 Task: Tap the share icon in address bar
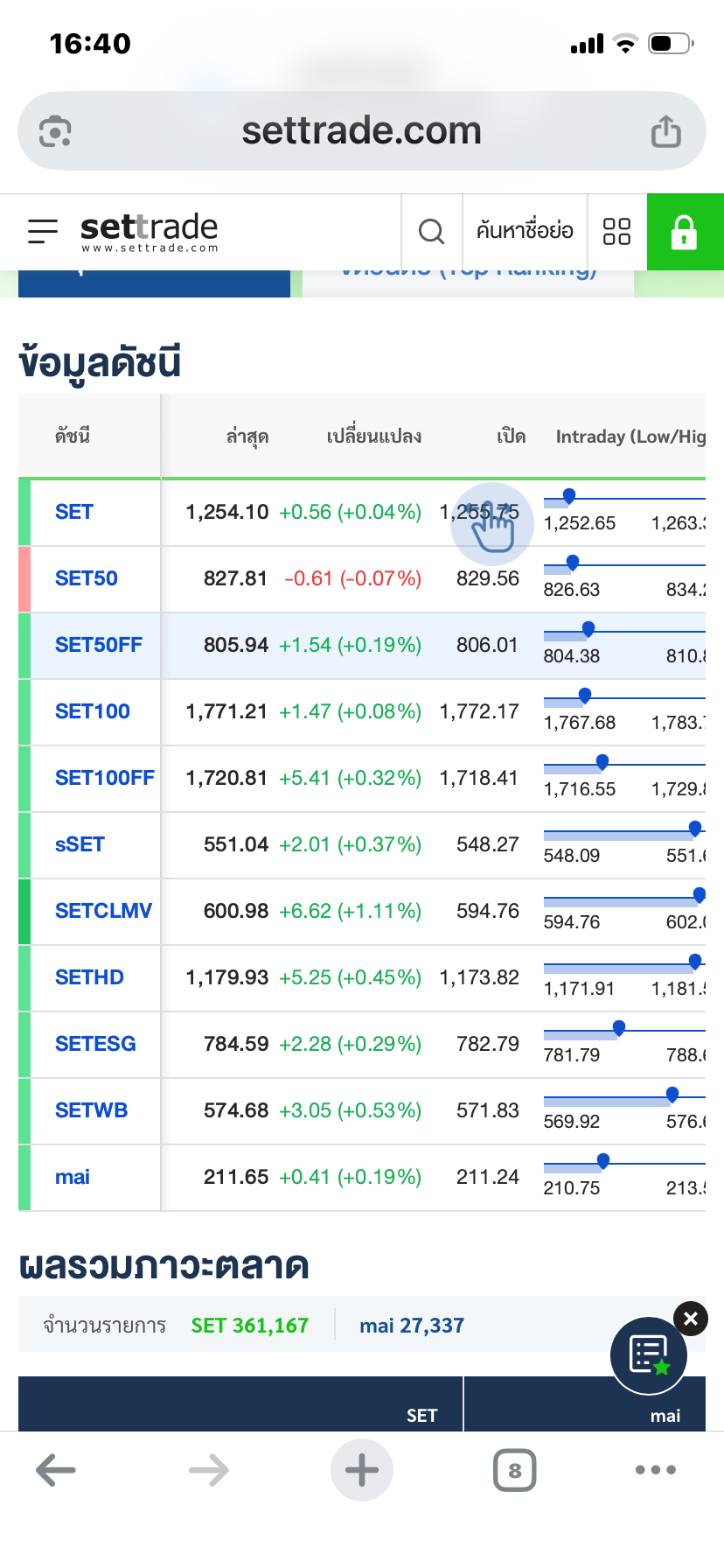point(665,132)
